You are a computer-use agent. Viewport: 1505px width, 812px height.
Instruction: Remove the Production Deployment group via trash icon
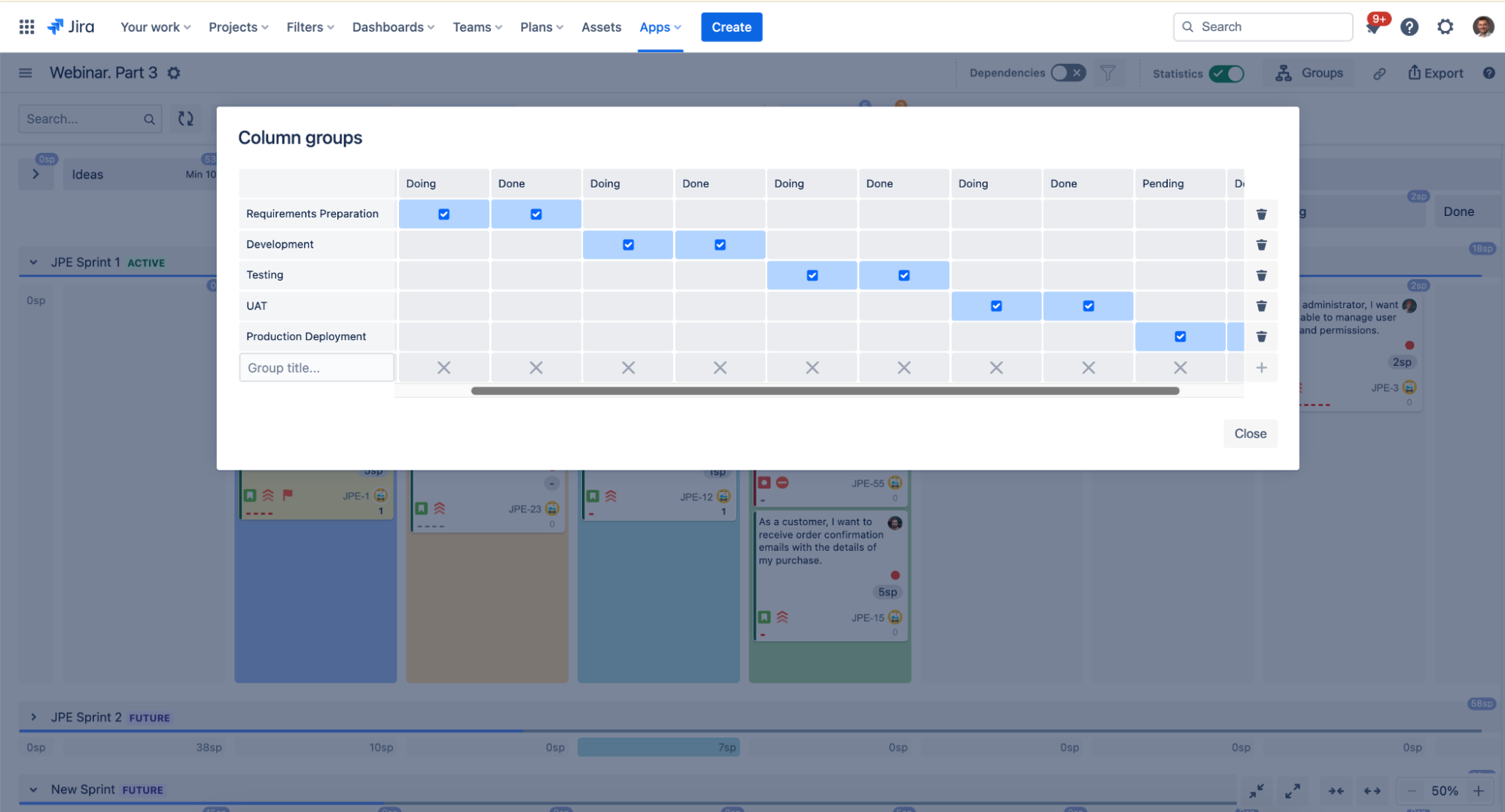point(1261,336)
